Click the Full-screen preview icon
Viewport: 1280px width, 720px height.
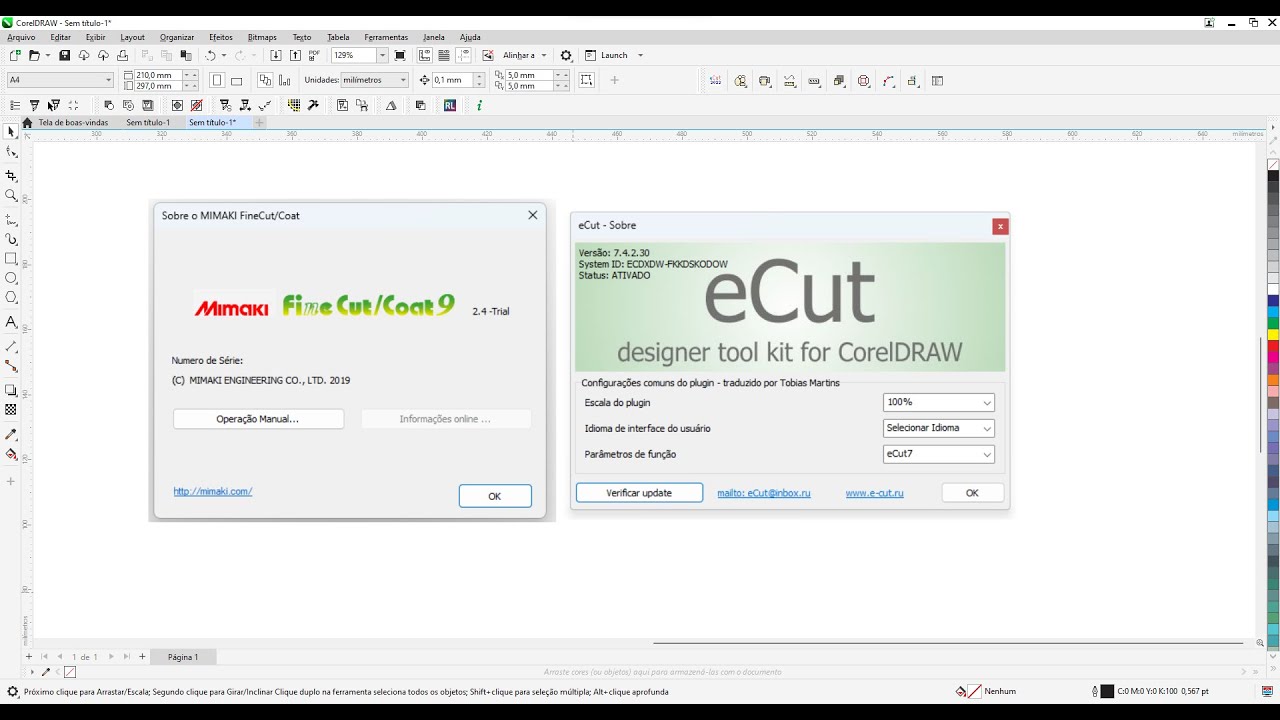coord(400,55)
